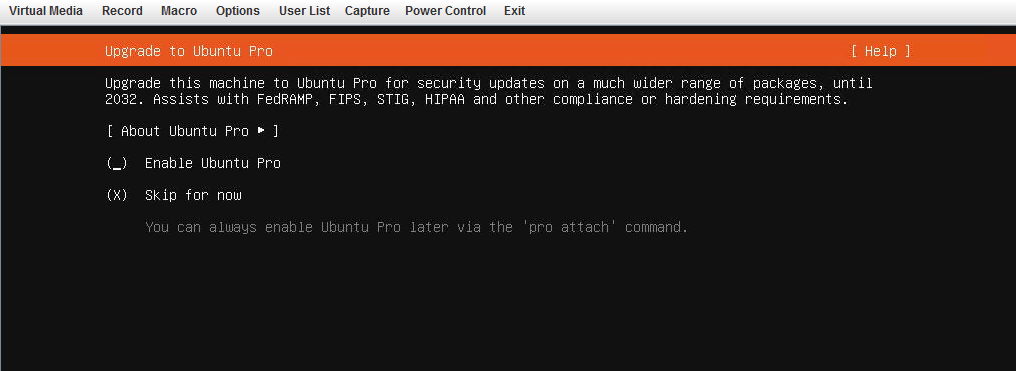Click the FedRAMP, FIPS, STIG description paragraph
1016x371 pixels.
(x=489, y=91)
